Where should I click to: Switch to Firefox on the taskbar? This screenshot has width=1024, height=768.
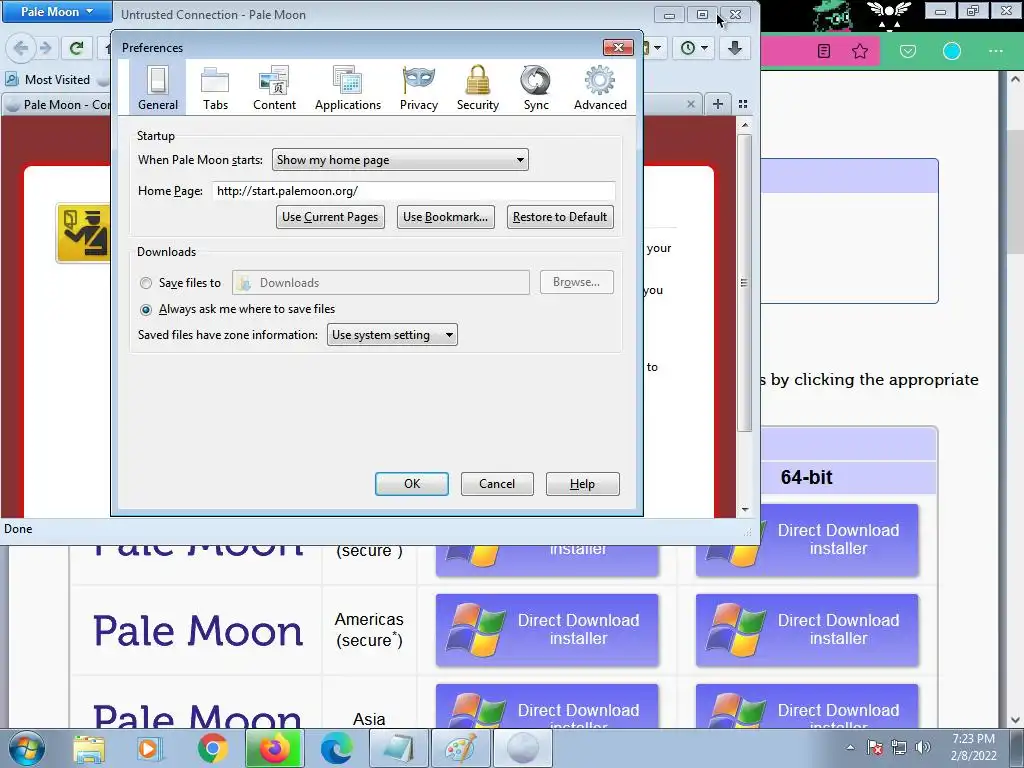tap(274, 748)
